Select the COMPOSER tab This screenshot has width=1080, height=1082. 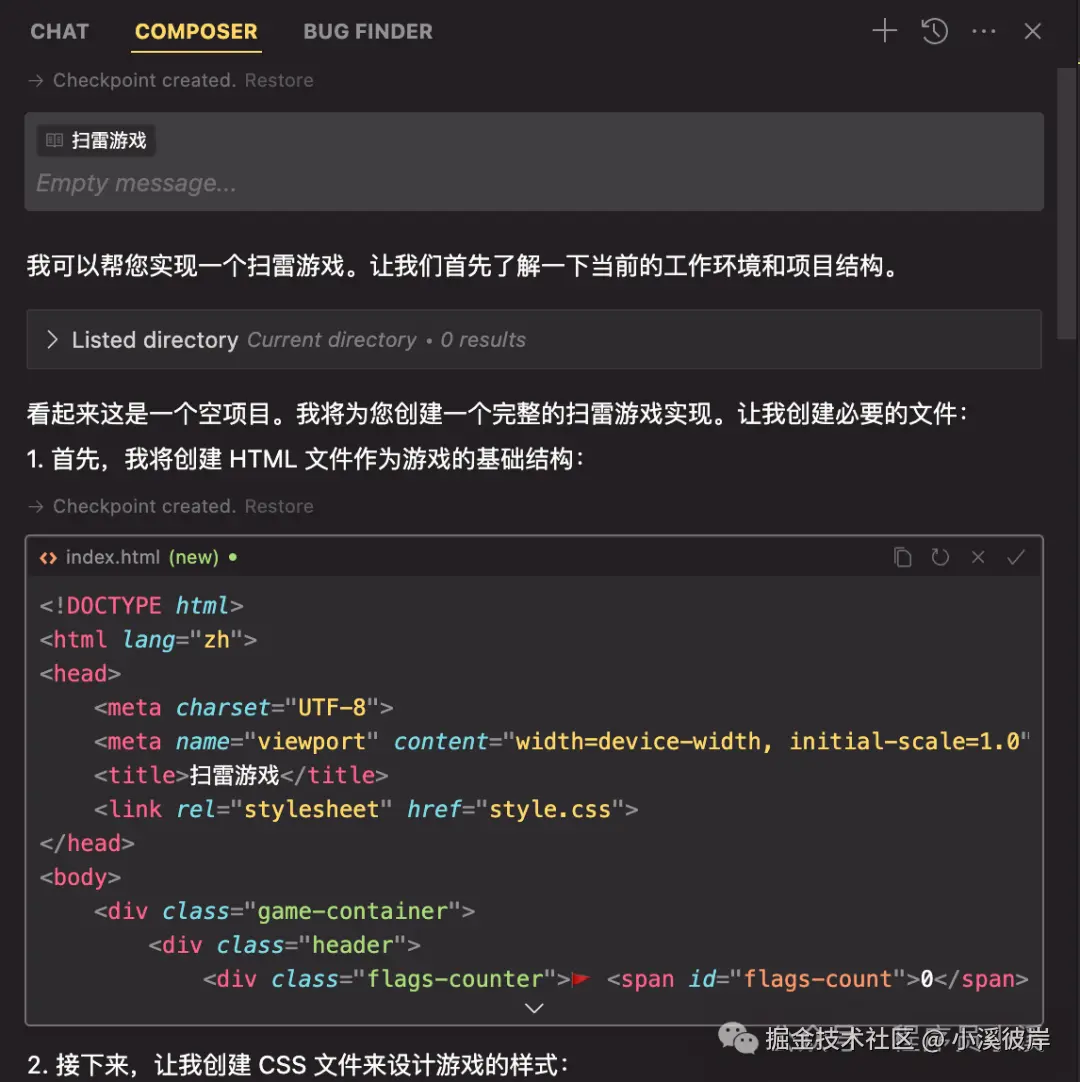196,31
